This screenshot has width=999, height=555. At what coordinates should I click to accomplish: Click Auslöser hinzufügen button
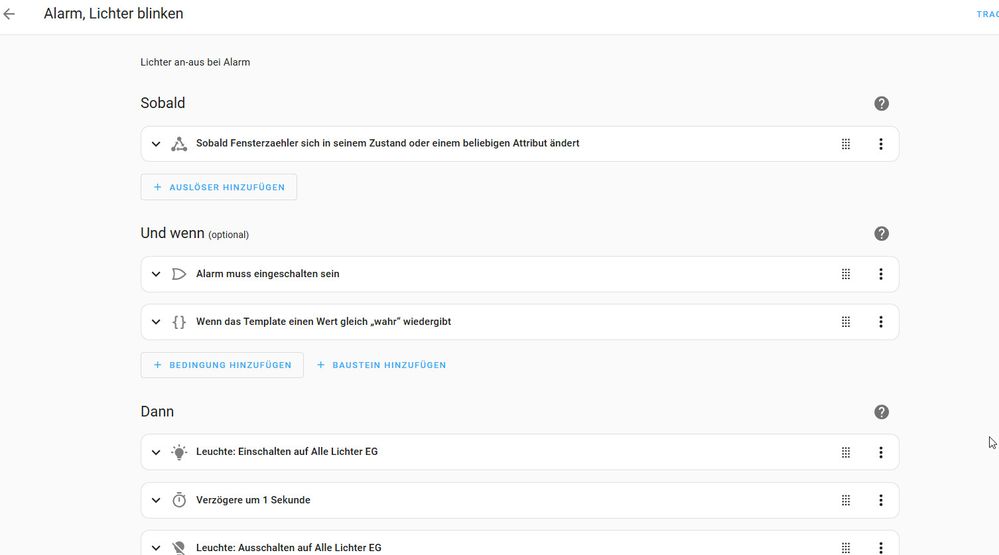[219, 187]
